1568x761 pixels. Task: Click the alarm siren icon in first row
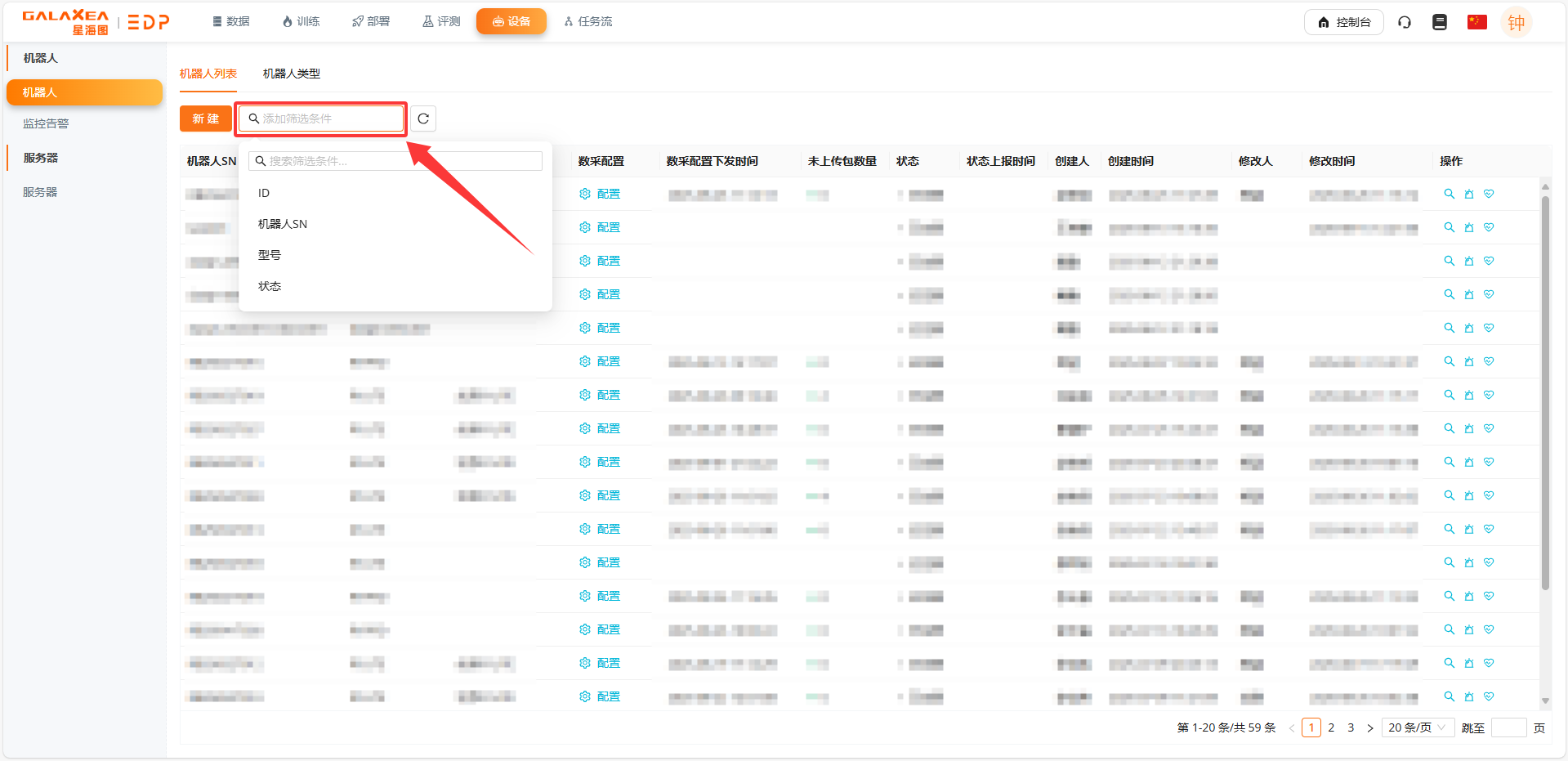coord(1469,194)
